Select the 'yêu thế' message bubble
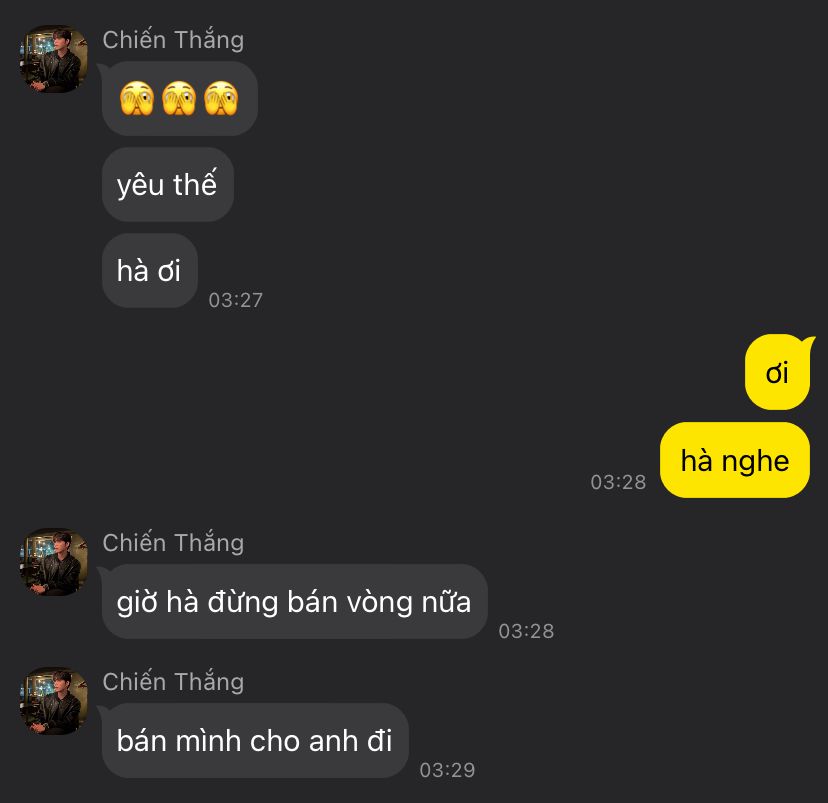Image resolution: width=828 pixels, height=803 pixels. 167,184
